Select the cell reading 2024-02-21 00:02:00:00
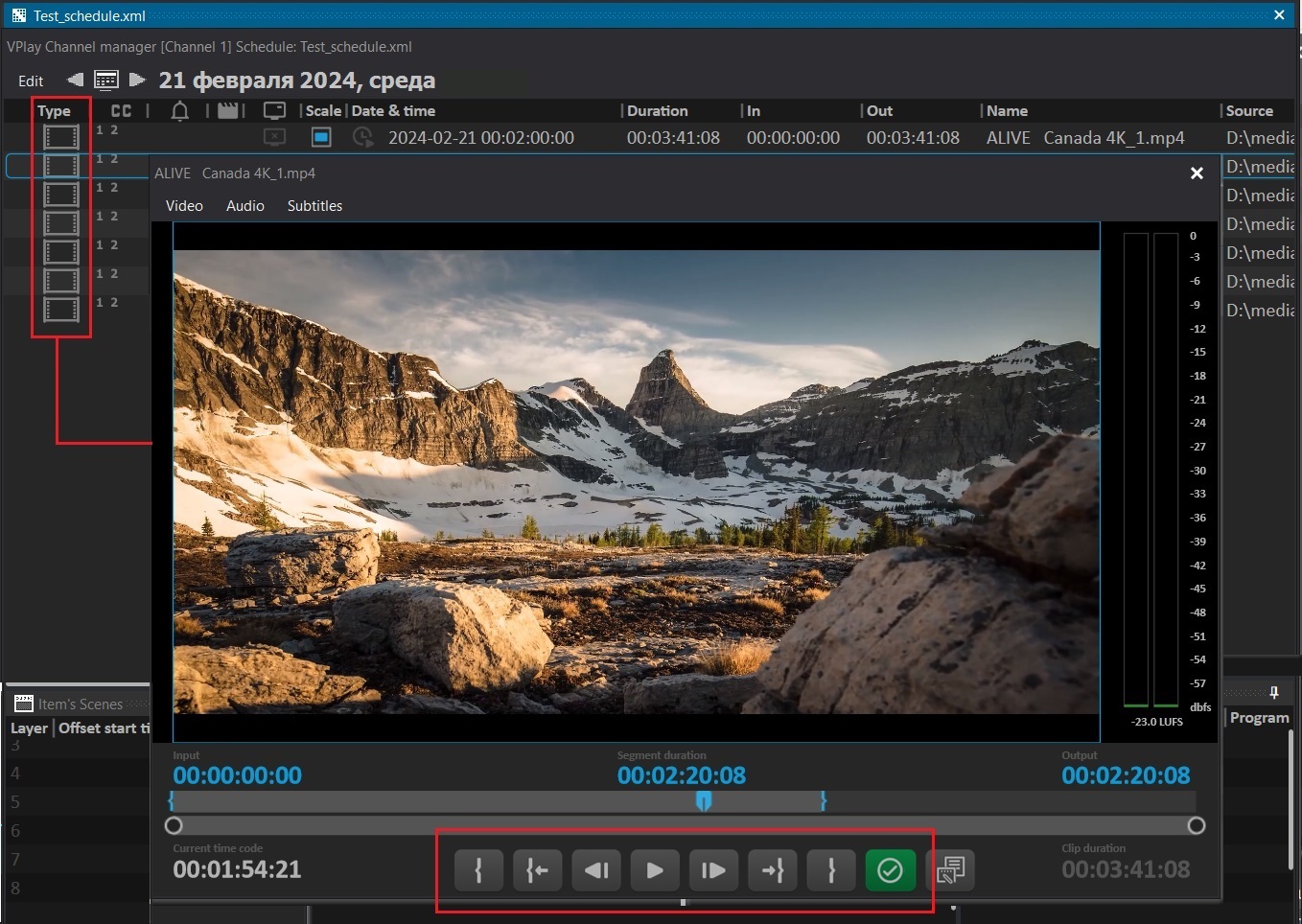 click(x=481, y=138)
